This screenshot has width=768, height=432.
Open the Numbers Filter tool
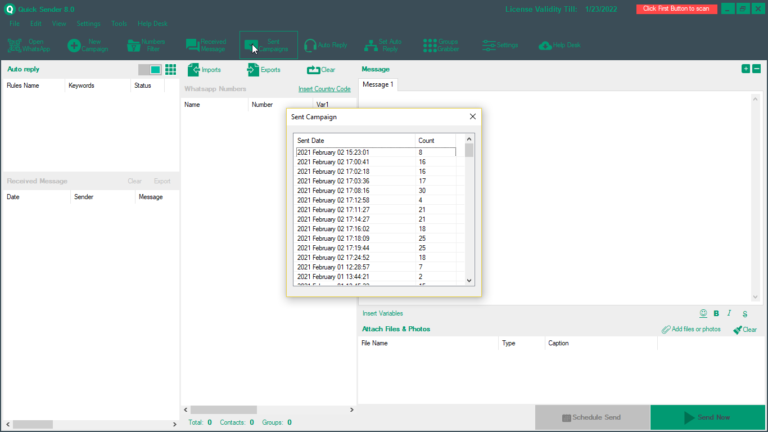pyautogui.click(x=146, y=45)
